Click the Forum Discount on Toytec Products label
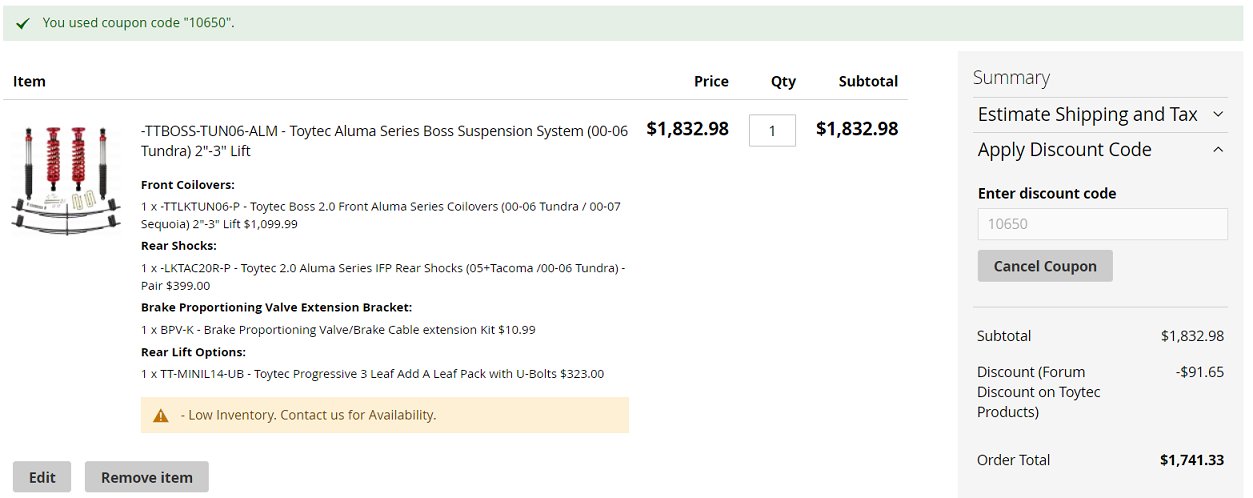This screenshot has height=498, width=1253. point(1039,392)
